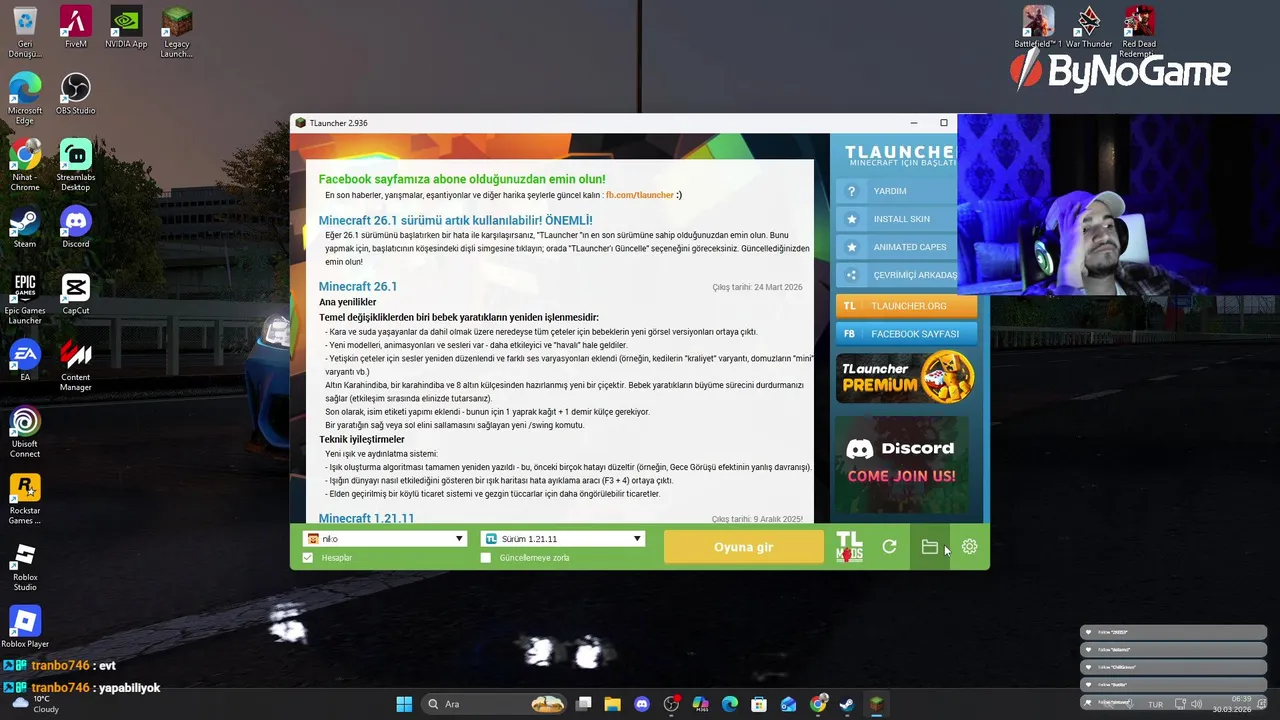Select the Microsoft Edge desktop icon
Viewport: 1280px width, 720px height.
coord(25,99)
